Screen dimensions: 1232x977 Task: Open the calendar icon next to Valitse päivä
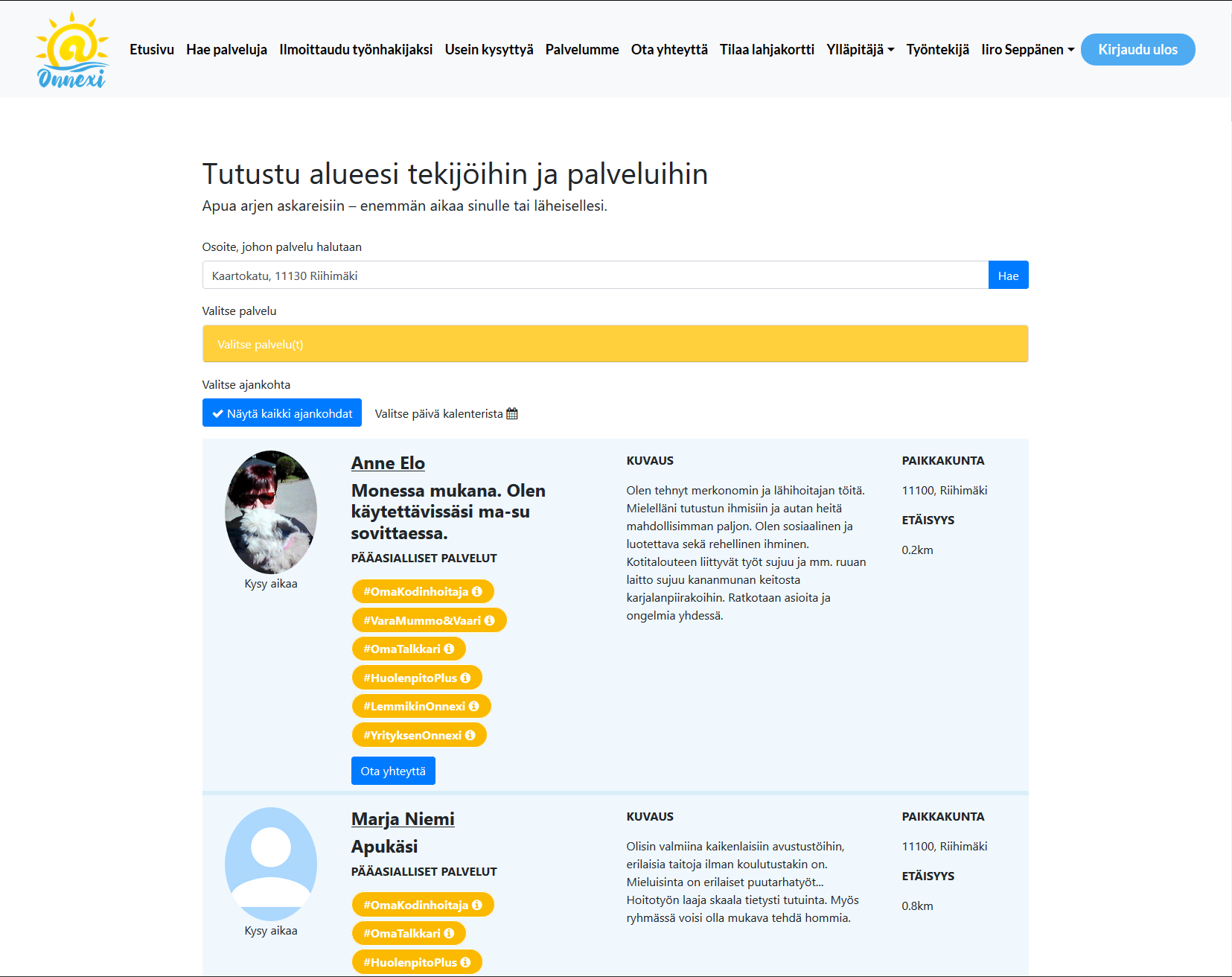(x=511, y=413)
